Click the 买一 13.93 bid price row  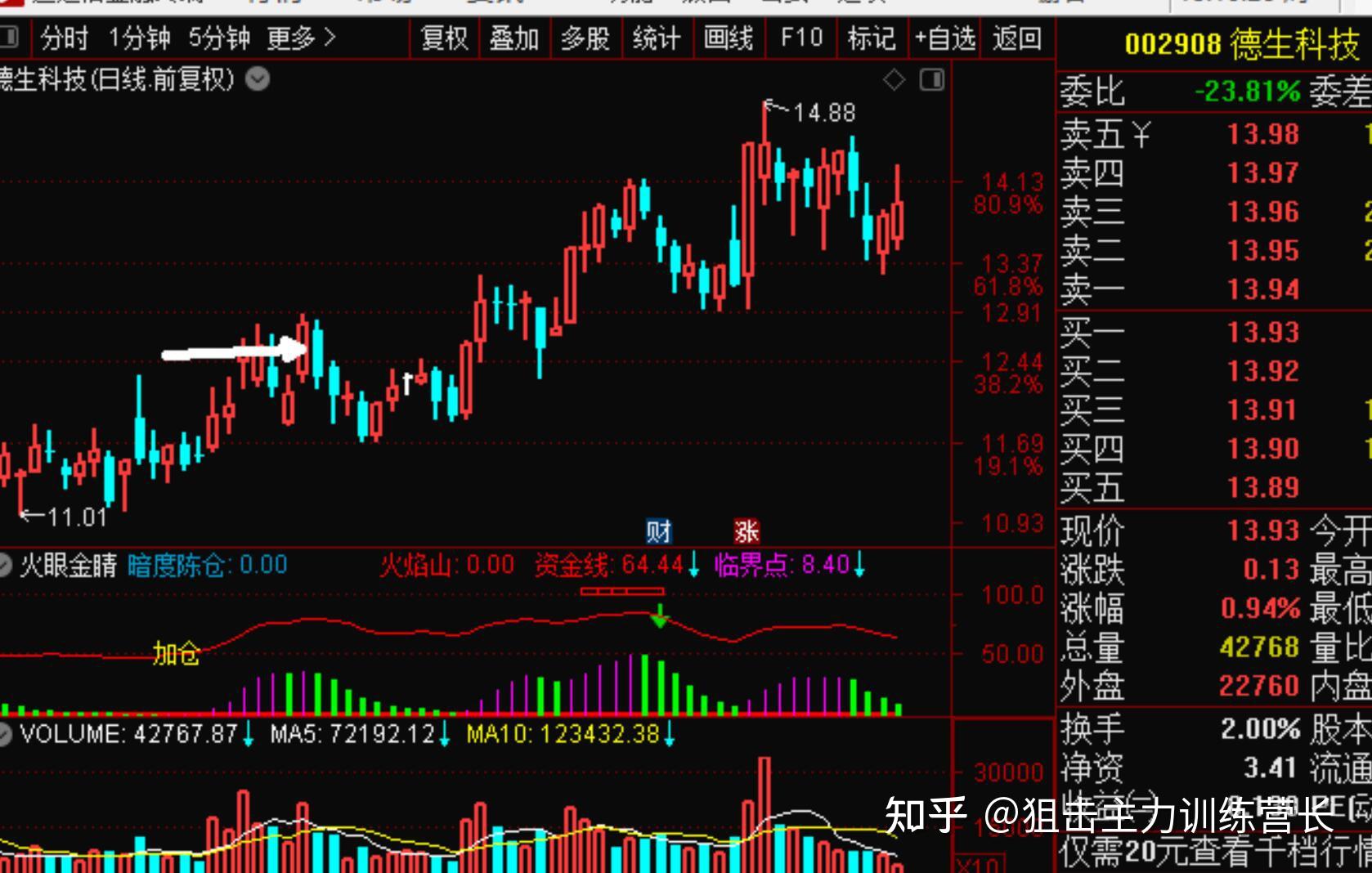tap(1186, 331)
